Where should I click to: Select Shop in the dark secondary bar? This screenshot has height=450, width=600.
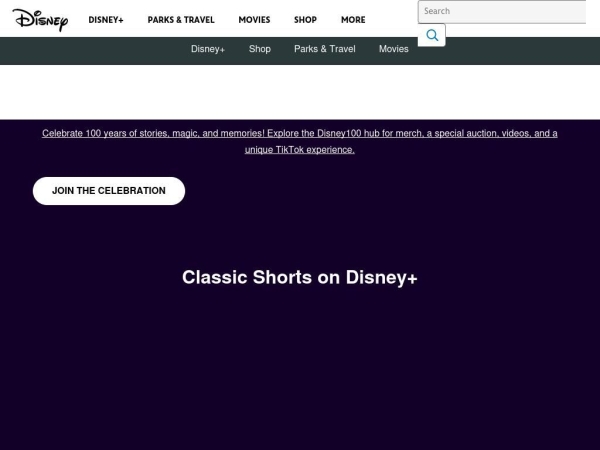260,49
